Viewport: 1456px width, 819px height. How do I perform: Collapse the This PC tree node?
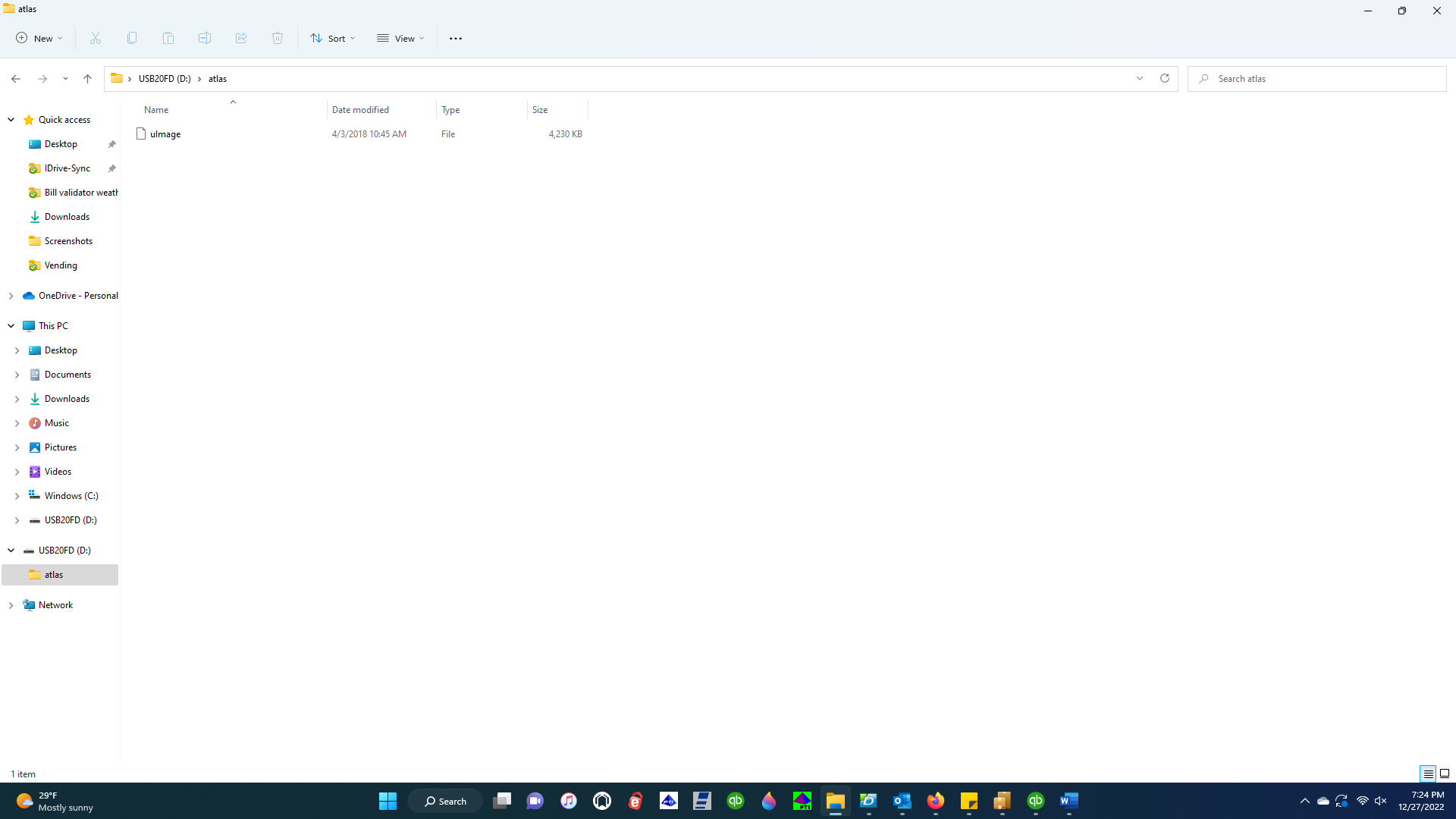(11, 326)
